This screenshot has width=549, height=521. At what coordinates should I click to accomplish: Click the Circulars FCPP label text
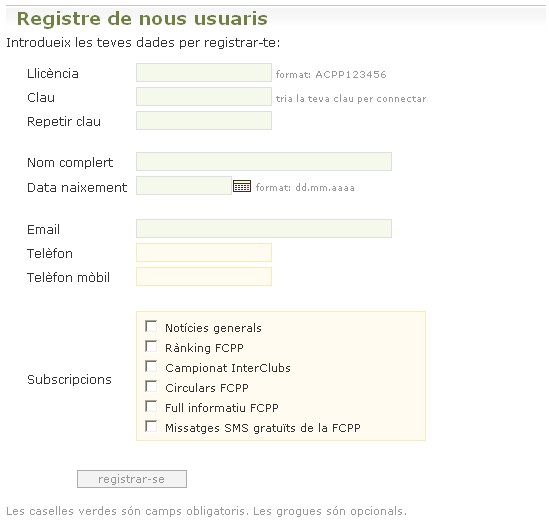coord(207,388)
